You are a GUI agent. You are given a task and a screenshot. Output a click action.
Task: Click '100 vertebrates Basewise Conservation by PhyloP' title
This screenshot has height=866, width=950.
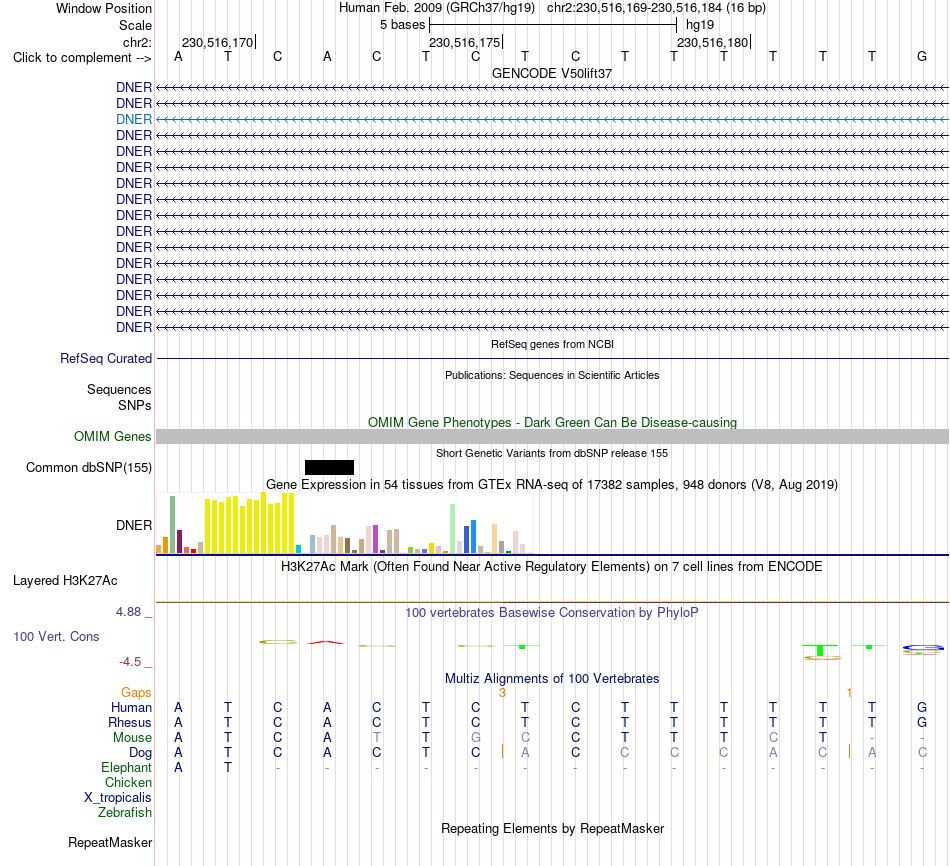click(552, 613)
